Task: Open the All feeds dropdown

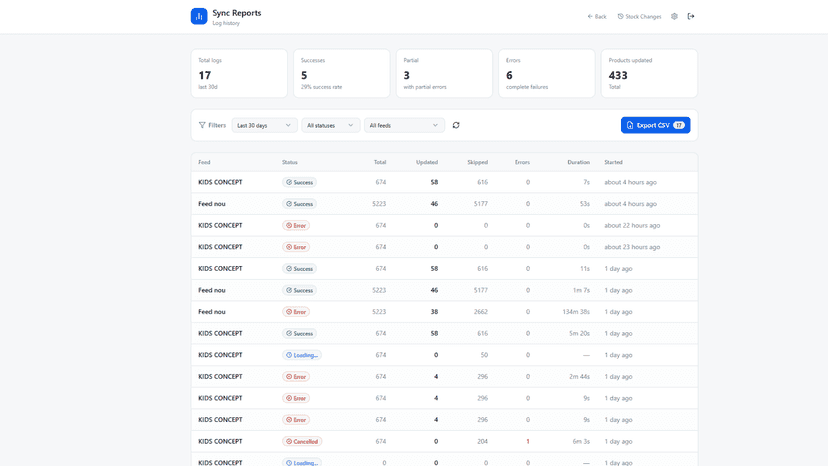Action: [x=404, y=125]
